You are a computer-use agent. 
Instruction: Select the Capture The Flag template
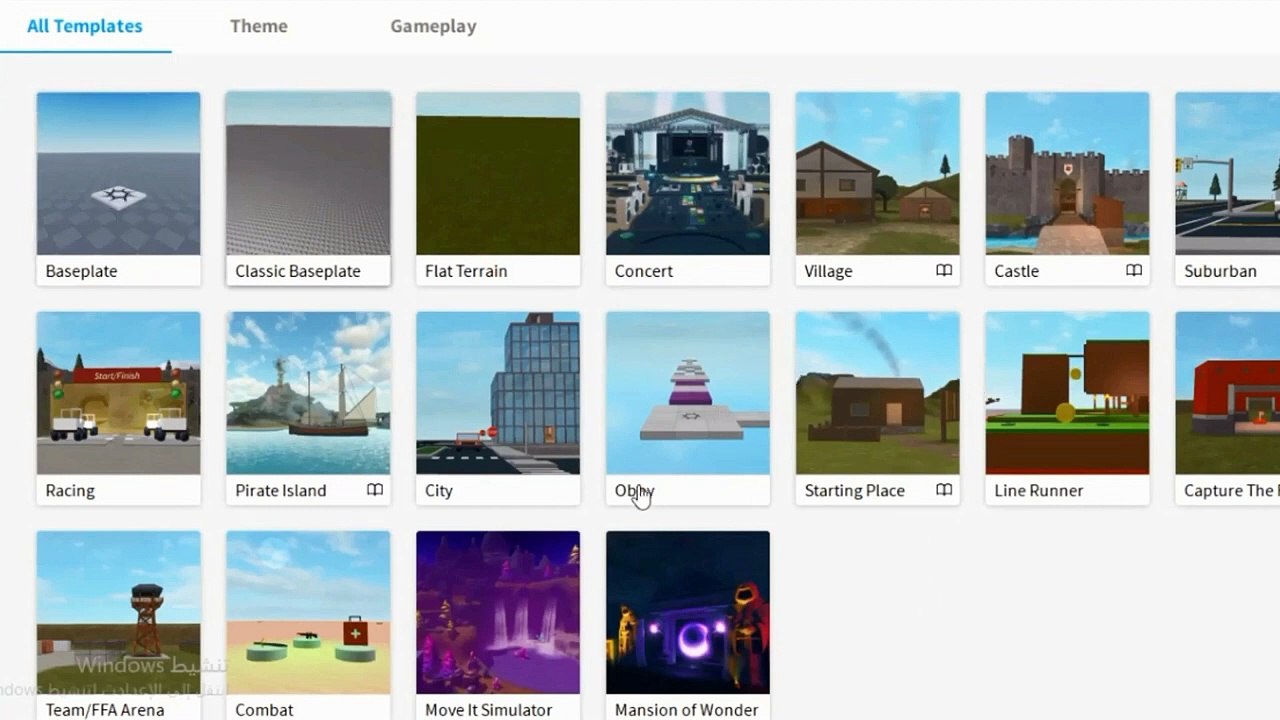[1228, 408]
